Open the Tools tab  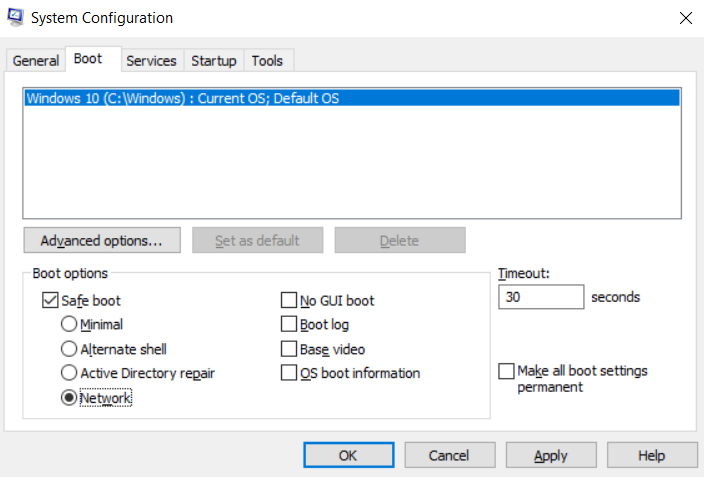click(x=267, y=61)
